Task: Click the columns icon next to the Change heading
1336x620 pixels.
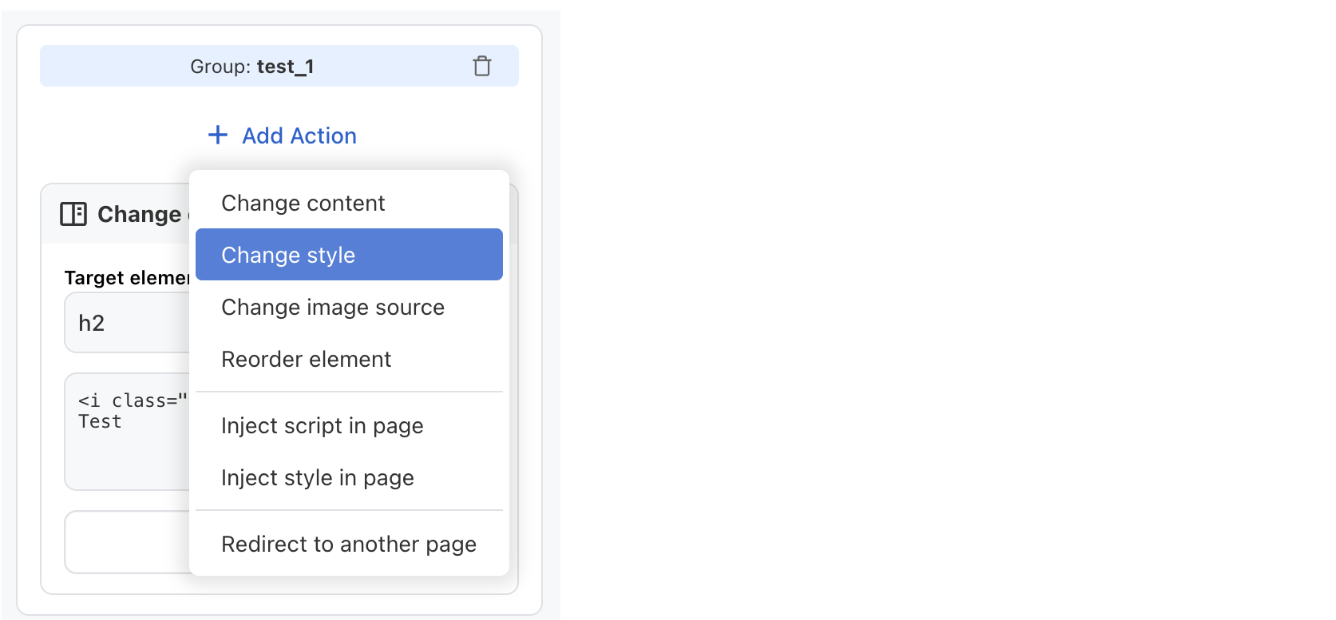Action: [x=74, y=213]
